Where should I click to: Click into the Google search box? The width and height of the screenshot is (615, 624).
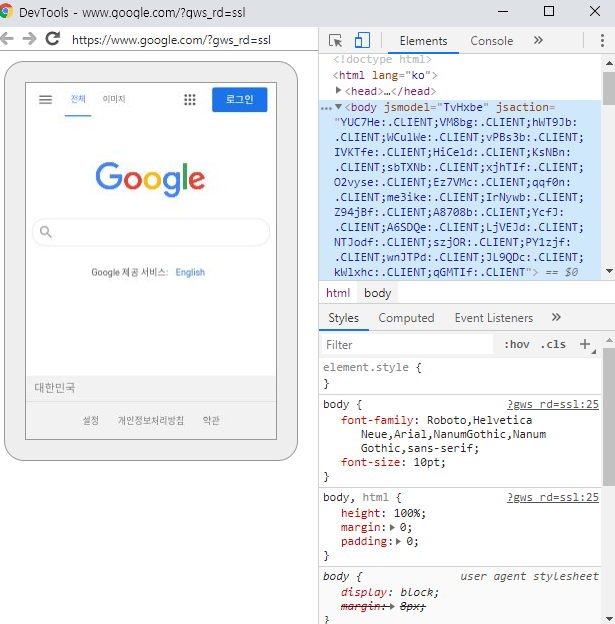pos(151,232)
